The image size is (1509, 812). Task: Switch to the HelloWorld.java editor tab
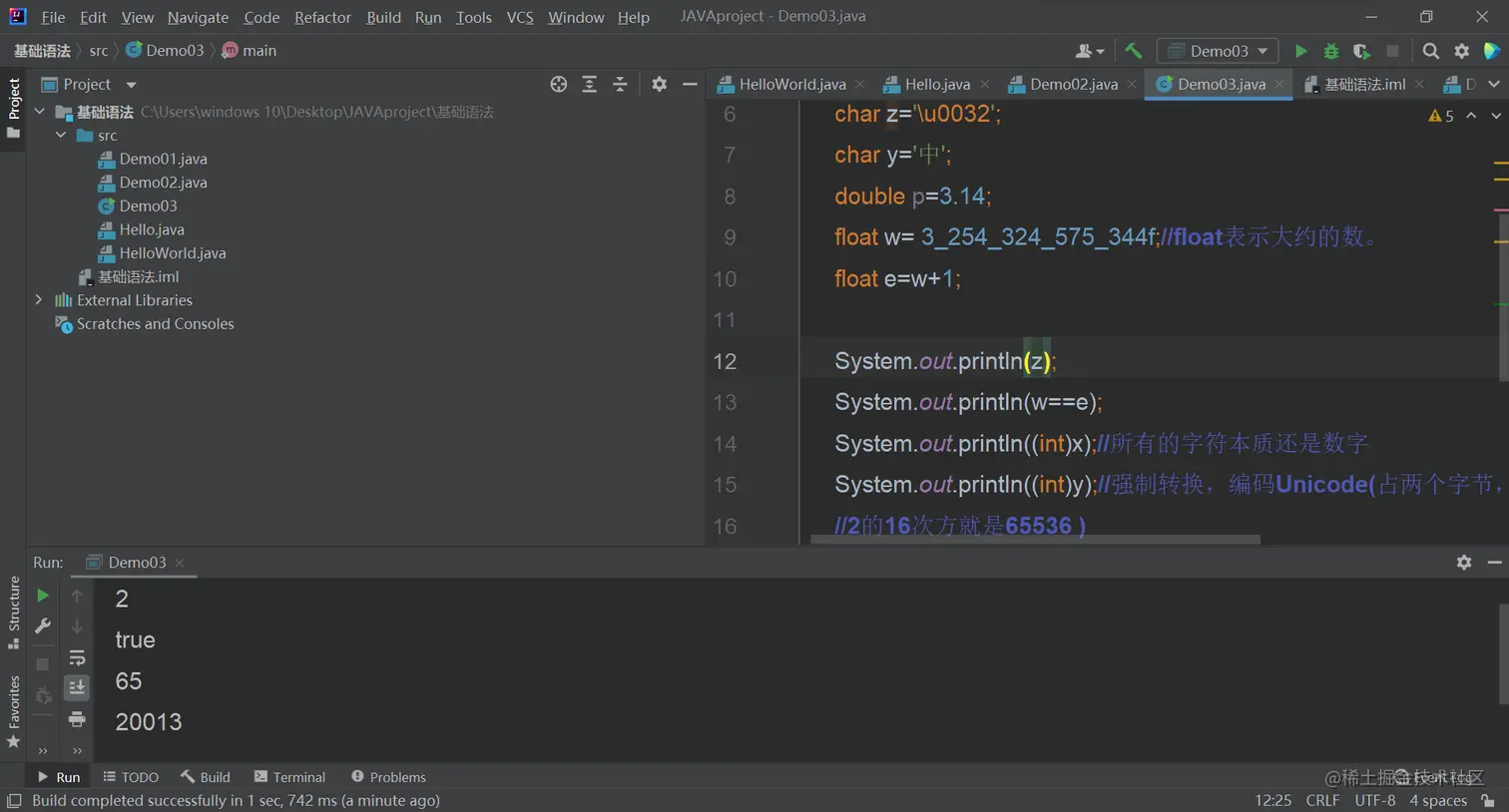pyautogui.click(x=791, y=85)
